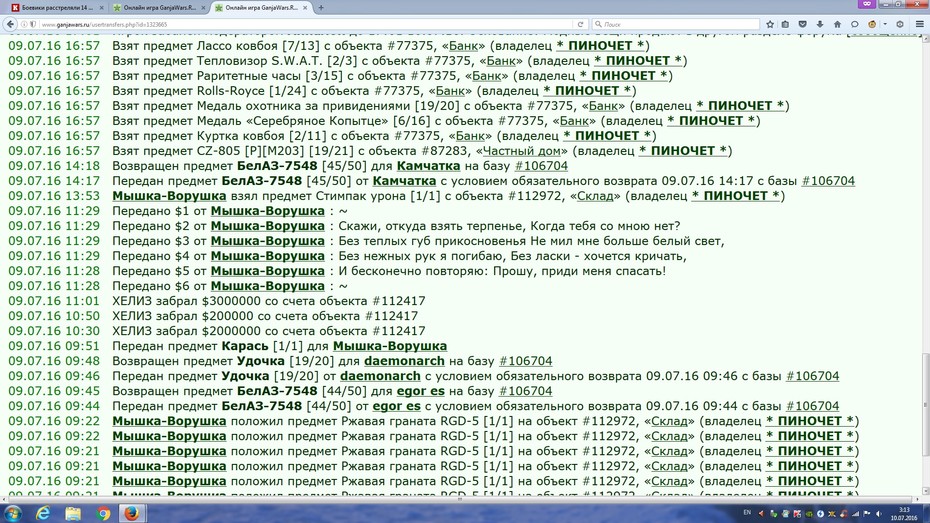Open 'Банк' link in Серебряное Копытце row

574,121
